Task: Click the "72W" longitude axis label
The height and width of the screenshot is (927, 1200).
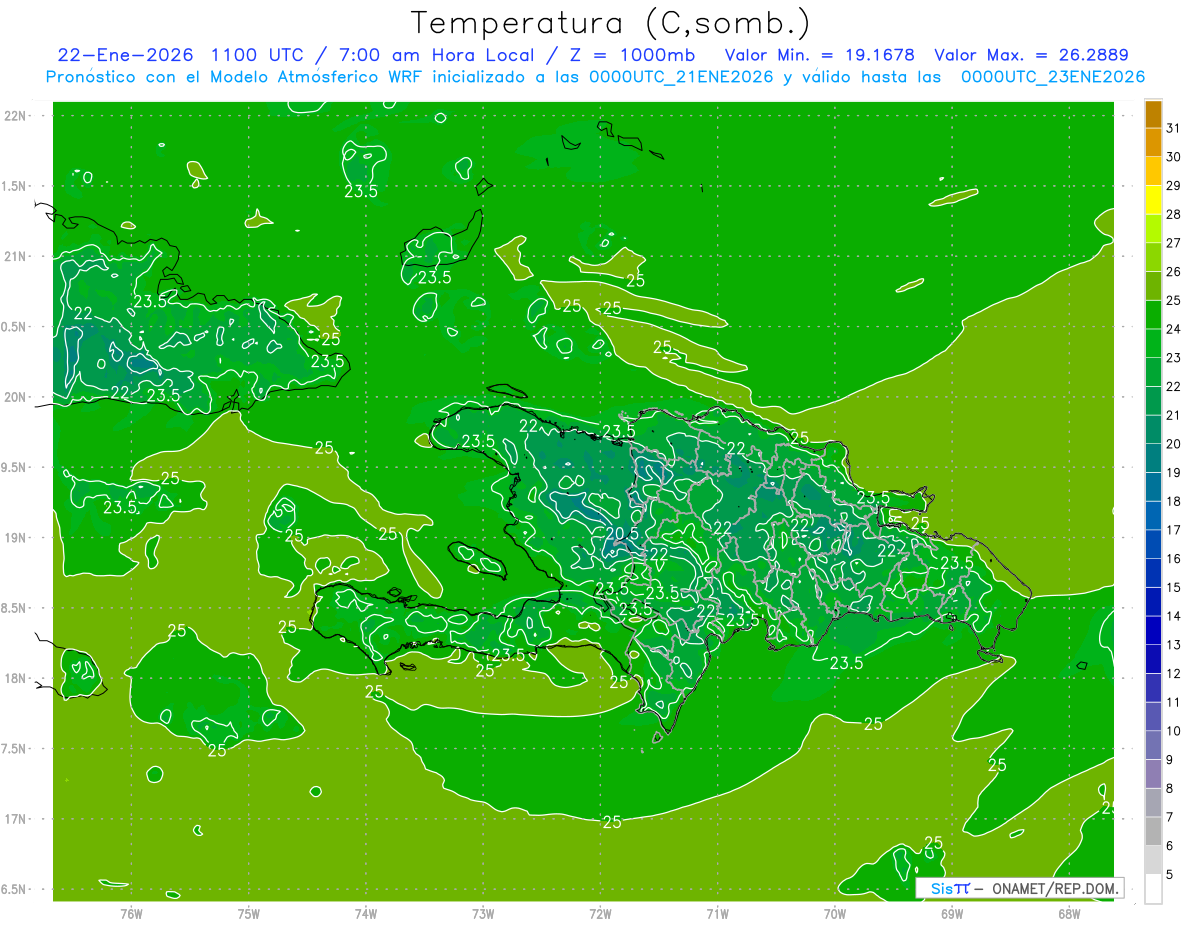Action: [600, 913]
